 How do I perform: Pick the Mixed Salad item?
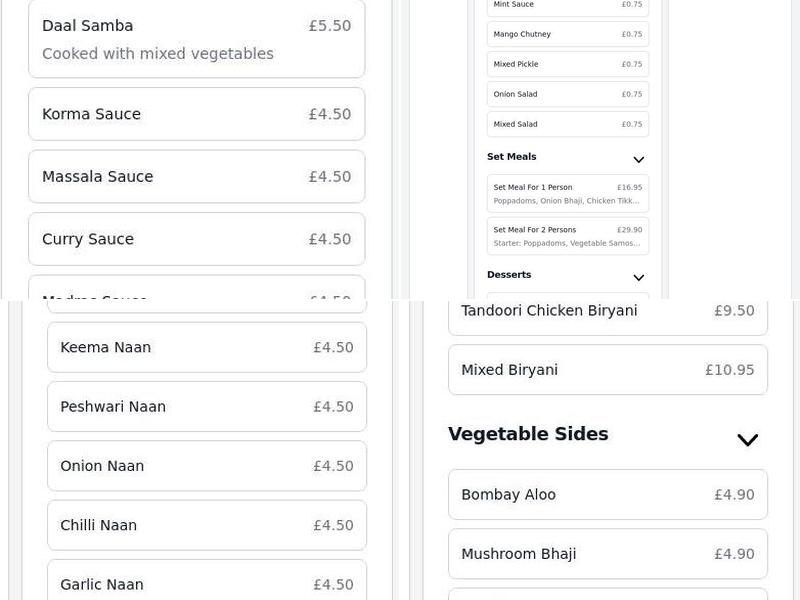pyautogui.click(x=567, y=124)
